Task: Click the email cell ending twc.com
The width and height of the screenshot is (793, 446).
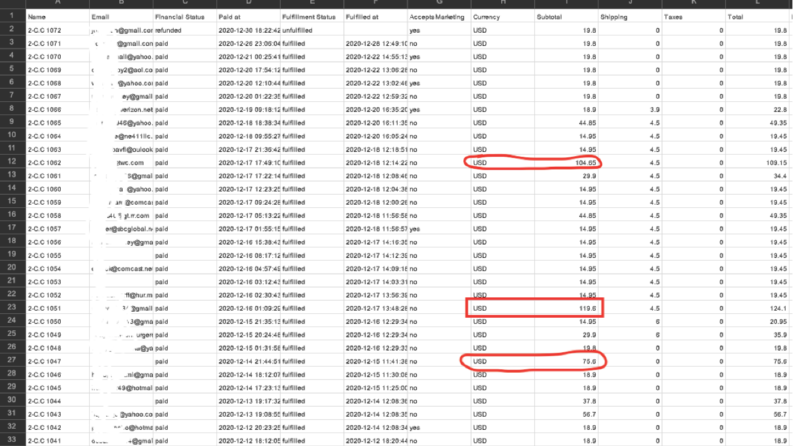Action: 121,163
